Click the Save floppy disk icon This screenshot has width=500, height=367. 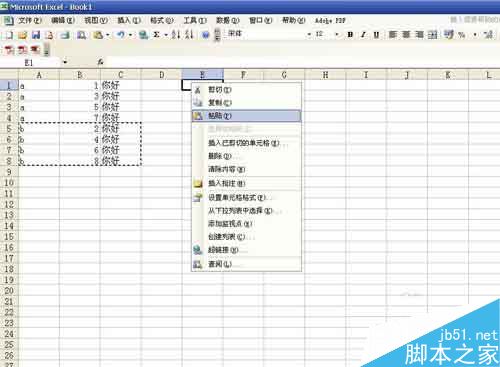click(36, 35)
